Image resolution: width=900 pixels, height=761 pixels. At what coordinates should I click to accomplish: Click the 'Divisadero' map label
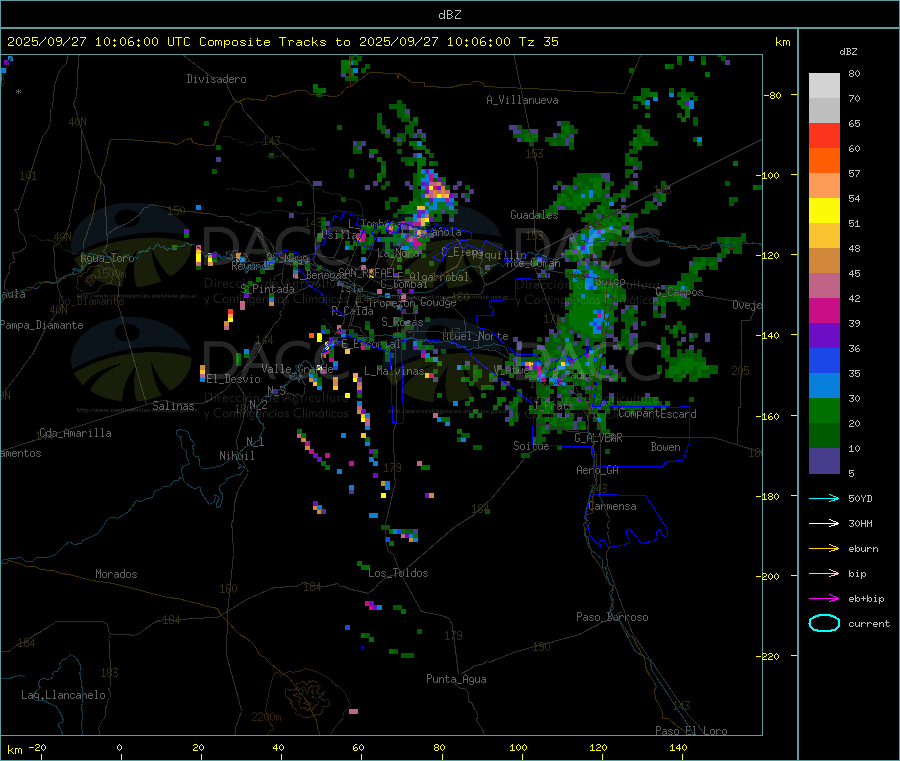click(216, 79)
